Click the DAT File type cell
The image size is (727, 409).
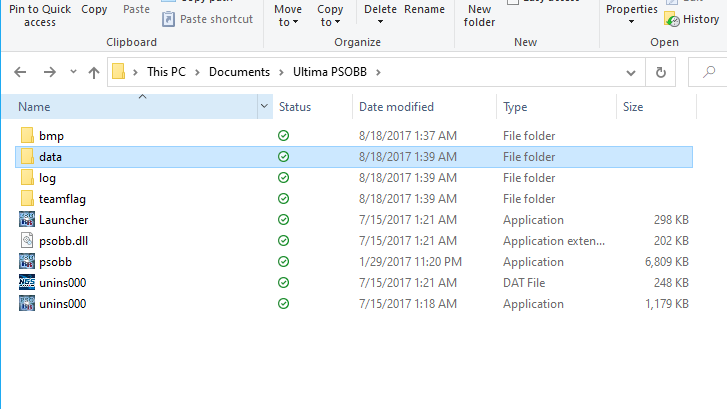coord(524,282)
